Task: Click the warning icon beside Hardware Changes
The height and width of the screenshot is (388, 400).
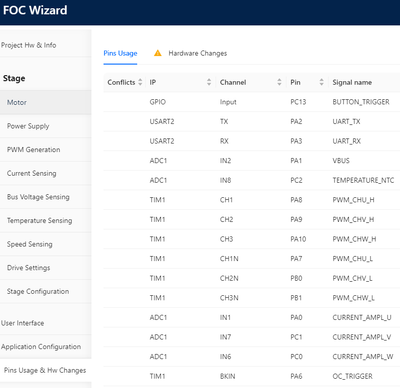Action: pos(158,53)
